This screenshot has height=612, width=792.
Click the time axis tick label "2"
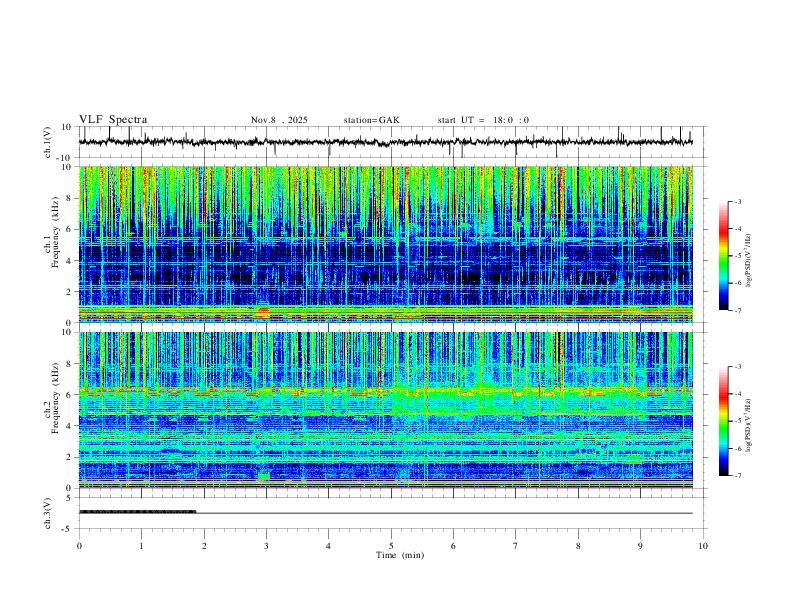click(x=204, y=546)
